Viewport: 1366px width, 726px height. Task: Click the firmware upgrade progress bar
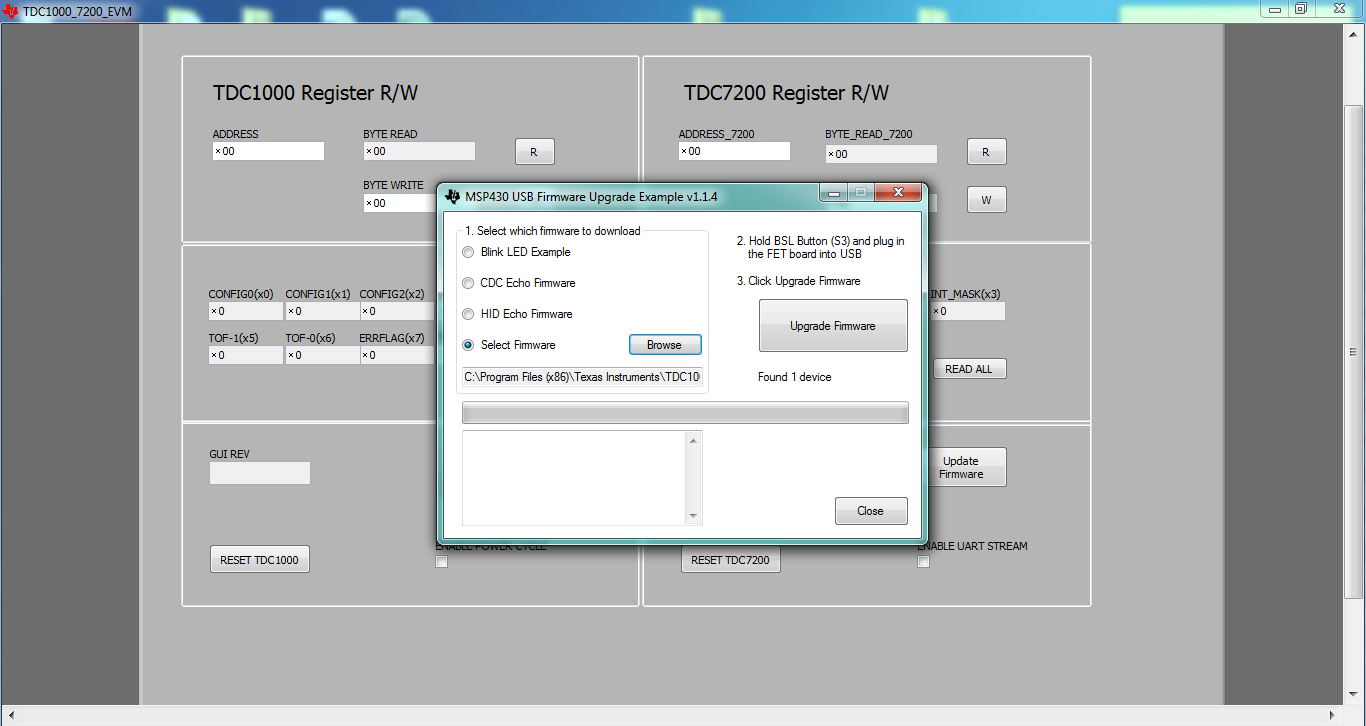(x=685, y=413)
